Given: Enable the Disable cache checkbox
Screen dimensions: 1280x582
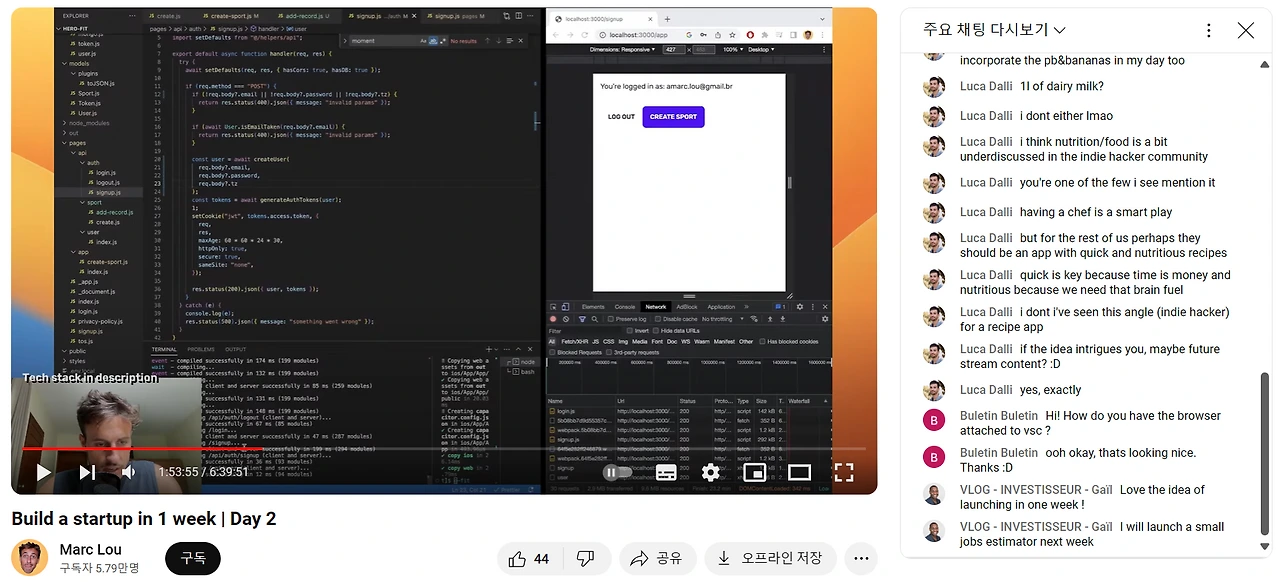Looking at the screenshot, I should (x=658, y=319).
